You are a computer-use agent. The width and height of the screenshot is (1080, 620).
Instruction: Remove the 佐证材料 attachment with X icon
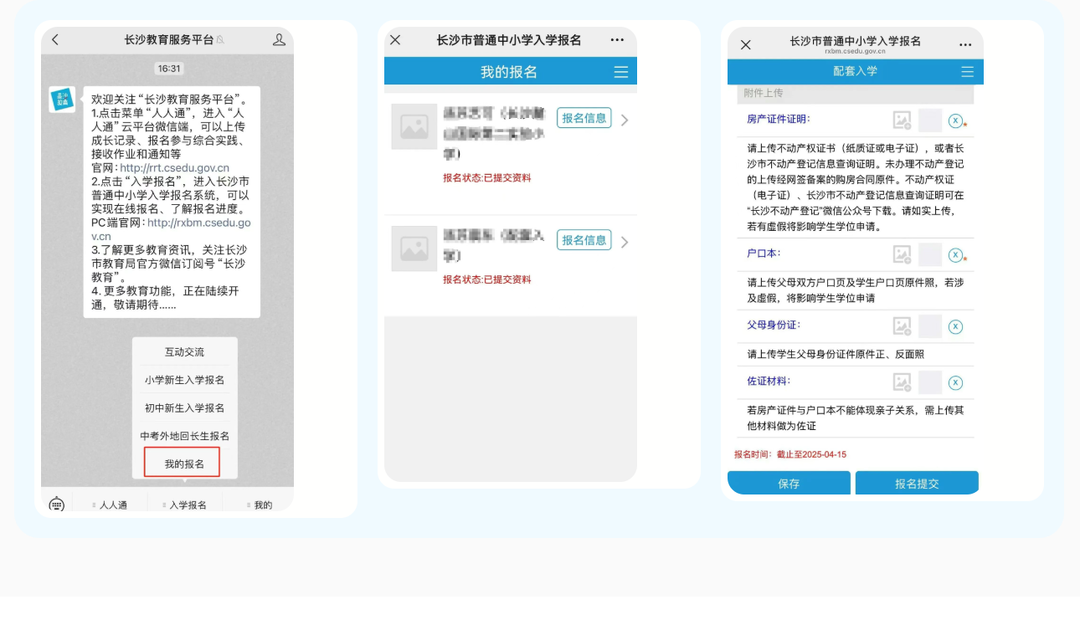click(955, 382)
